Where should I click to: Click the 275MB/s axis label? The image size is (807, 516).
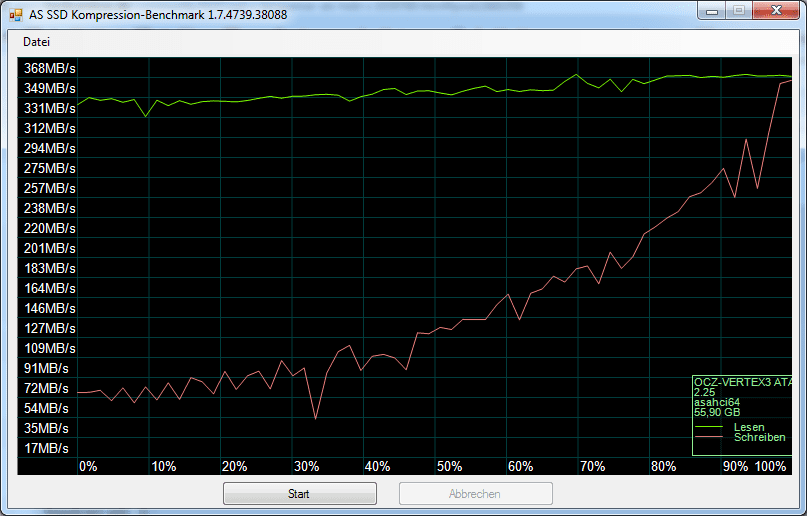point(49,168)
